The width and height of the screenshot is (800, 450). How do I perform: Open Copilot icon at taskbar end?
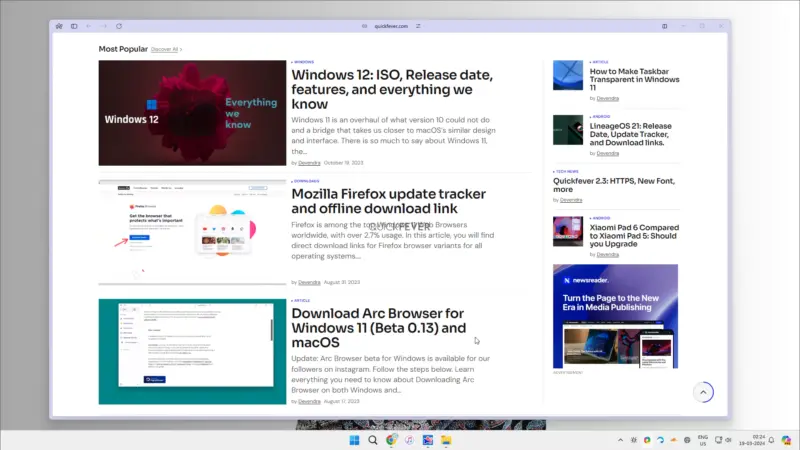coord(786,440)
